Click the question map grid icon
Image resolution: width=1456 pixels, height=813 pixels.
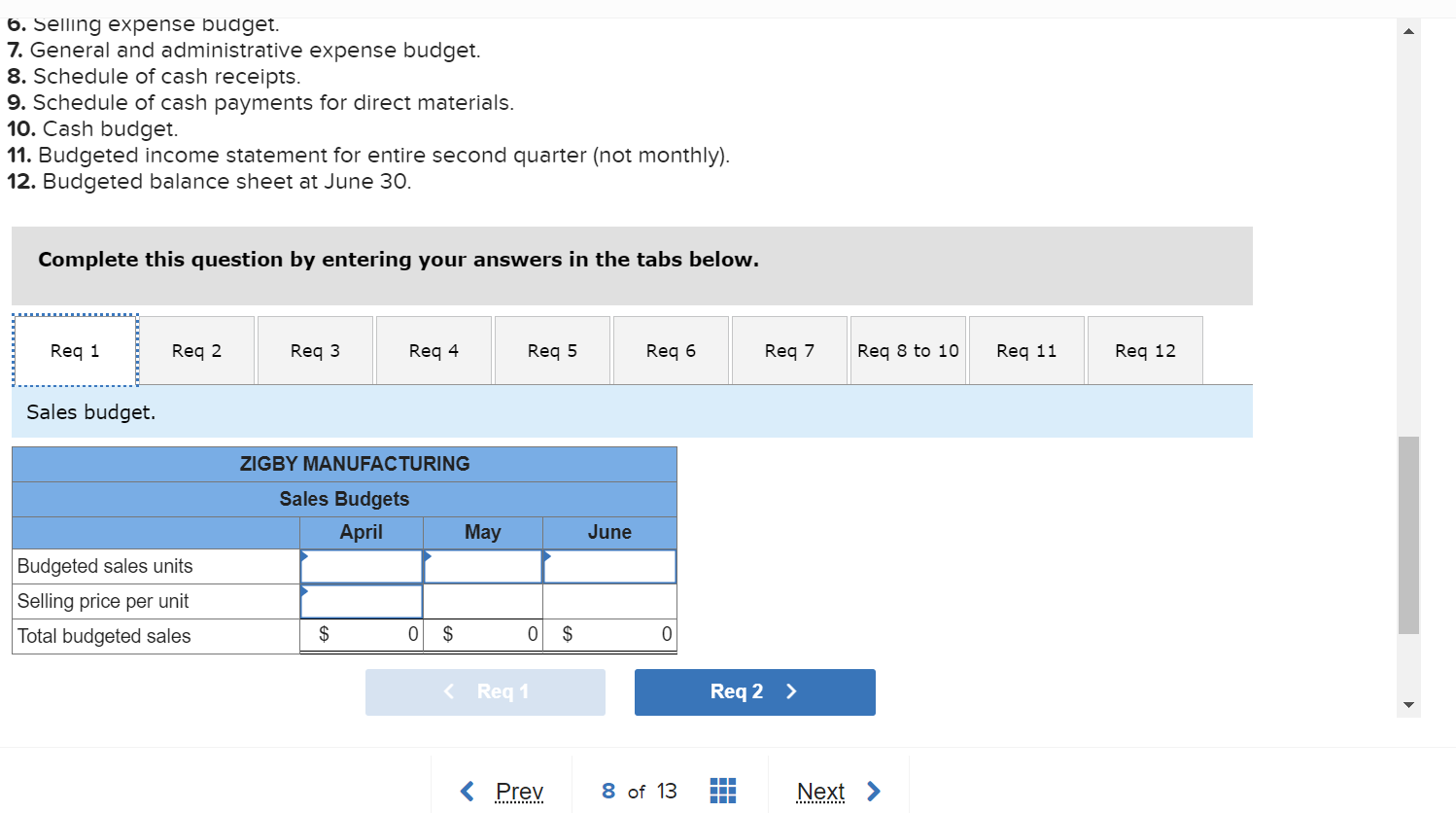723,791
